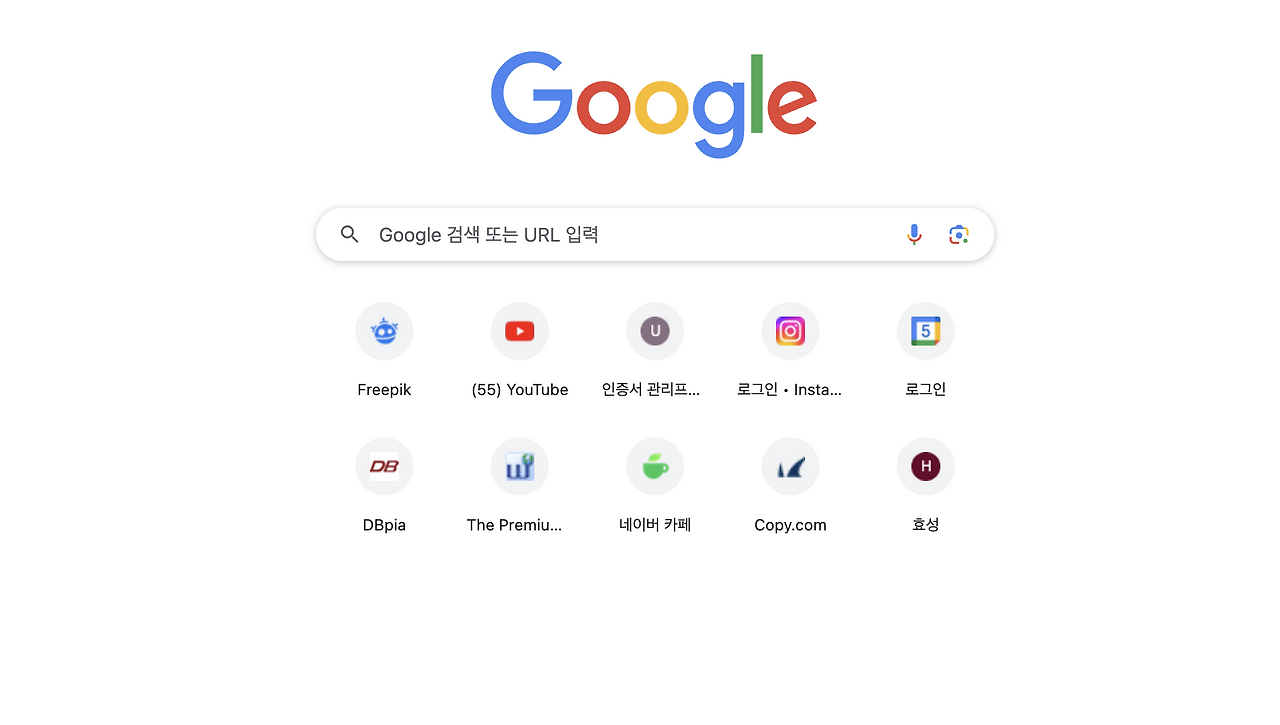Start voice search with microphone icon
The image size is (1280, 725).
point(914,235)
